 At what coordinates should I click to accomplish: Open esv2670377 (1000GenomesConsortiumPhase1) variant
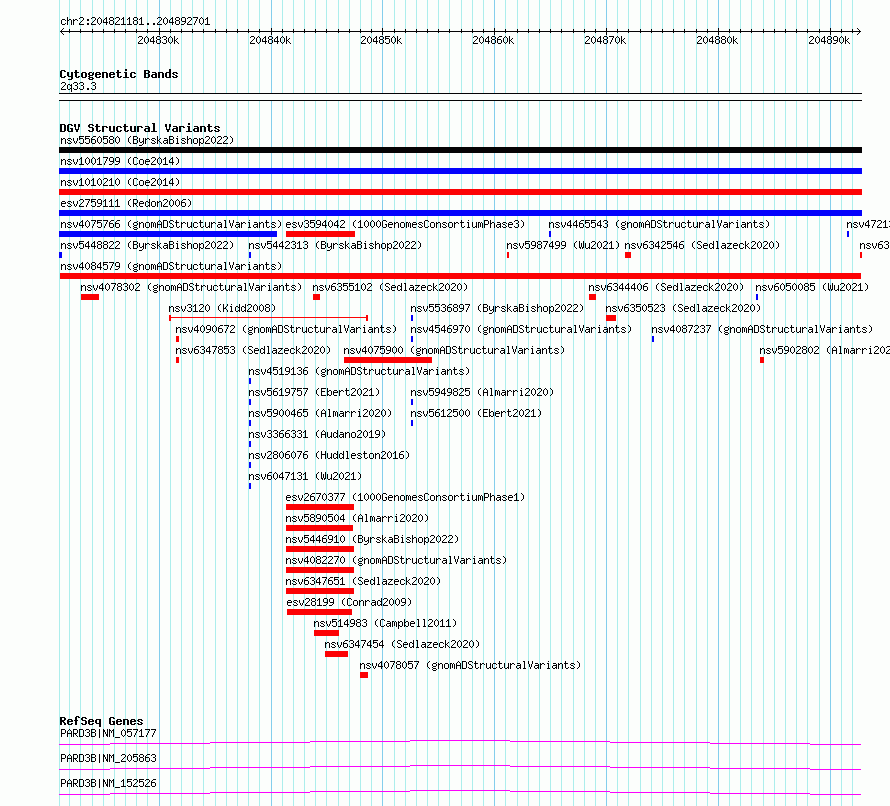point(405,497)
